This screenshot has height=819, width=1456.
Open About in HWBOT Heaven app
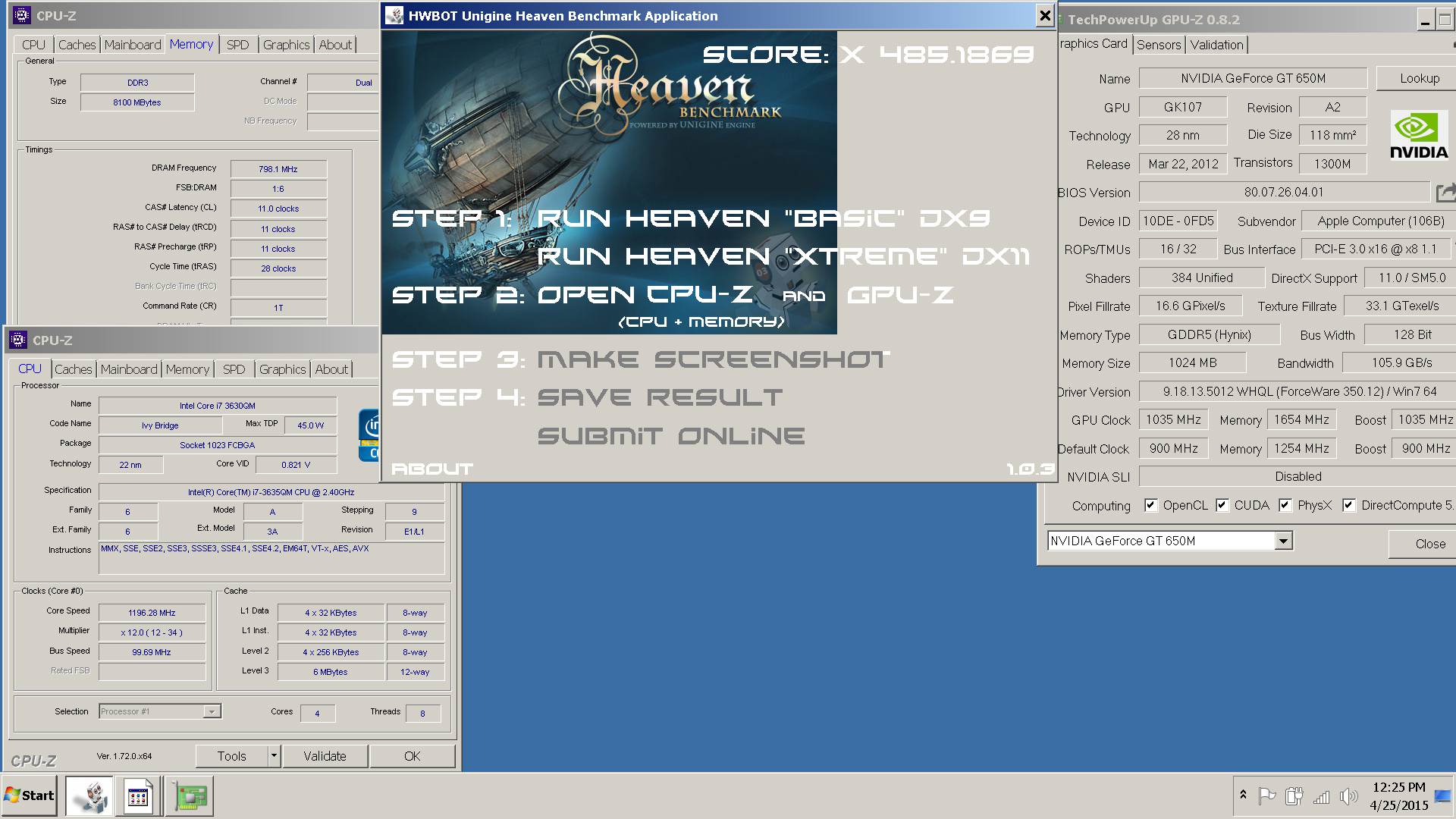coord(431,469)
